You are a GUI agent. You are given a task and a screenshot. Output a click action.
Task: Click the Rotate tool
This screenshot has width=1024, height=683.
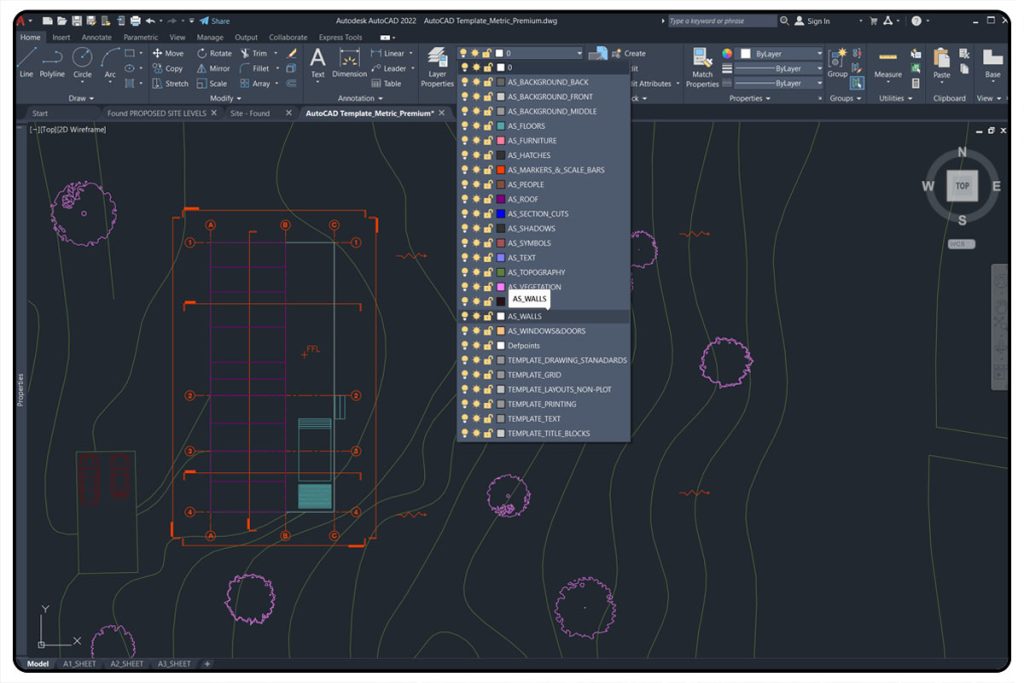[x=215, y=54]
